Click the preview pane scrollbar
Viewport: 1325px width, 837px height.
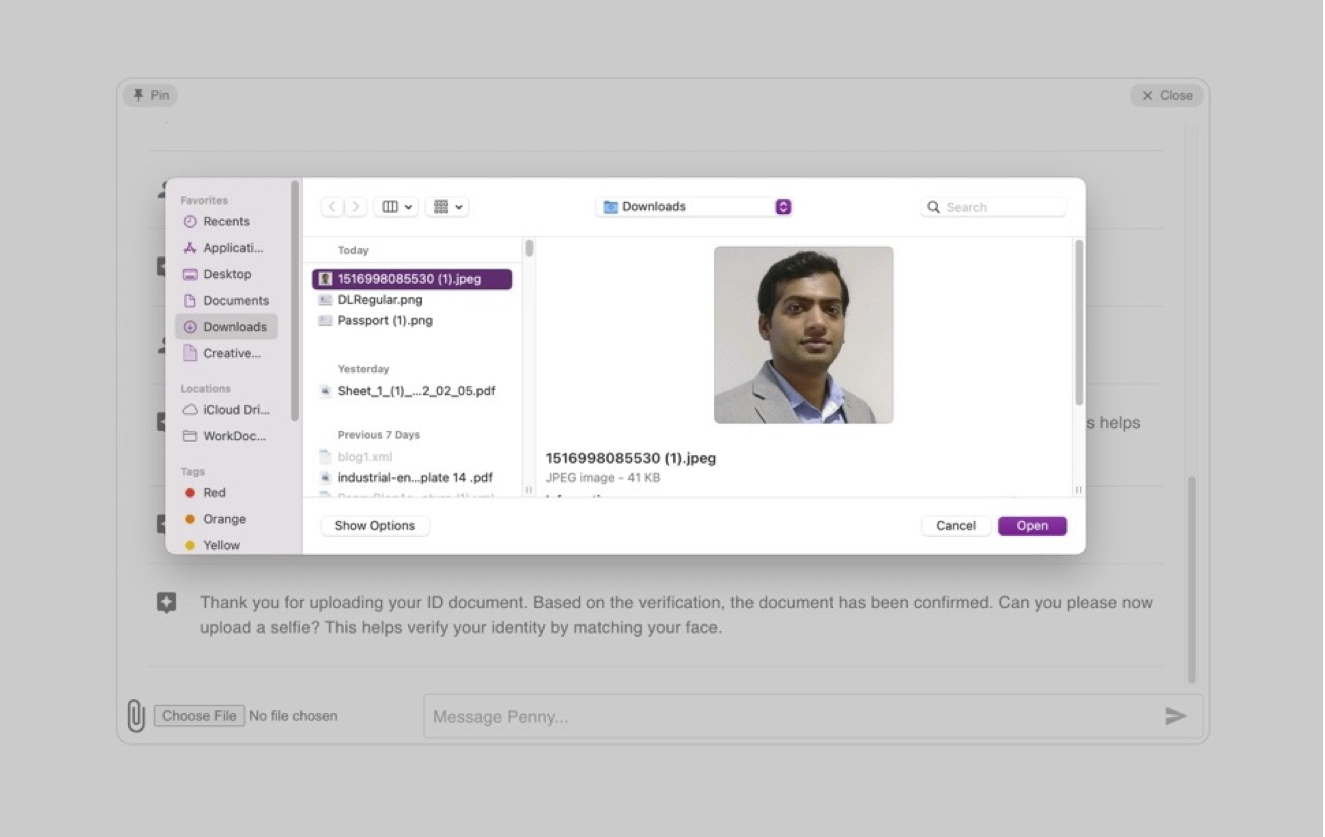click(1079, 322)
